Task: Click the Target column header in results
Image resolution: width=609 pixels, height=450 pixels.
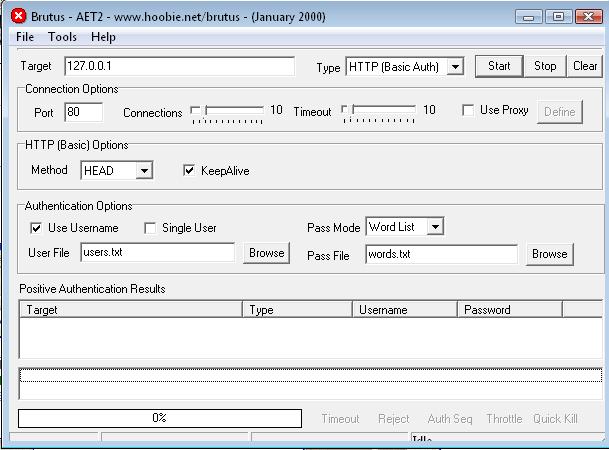Action: click(131, 309)
